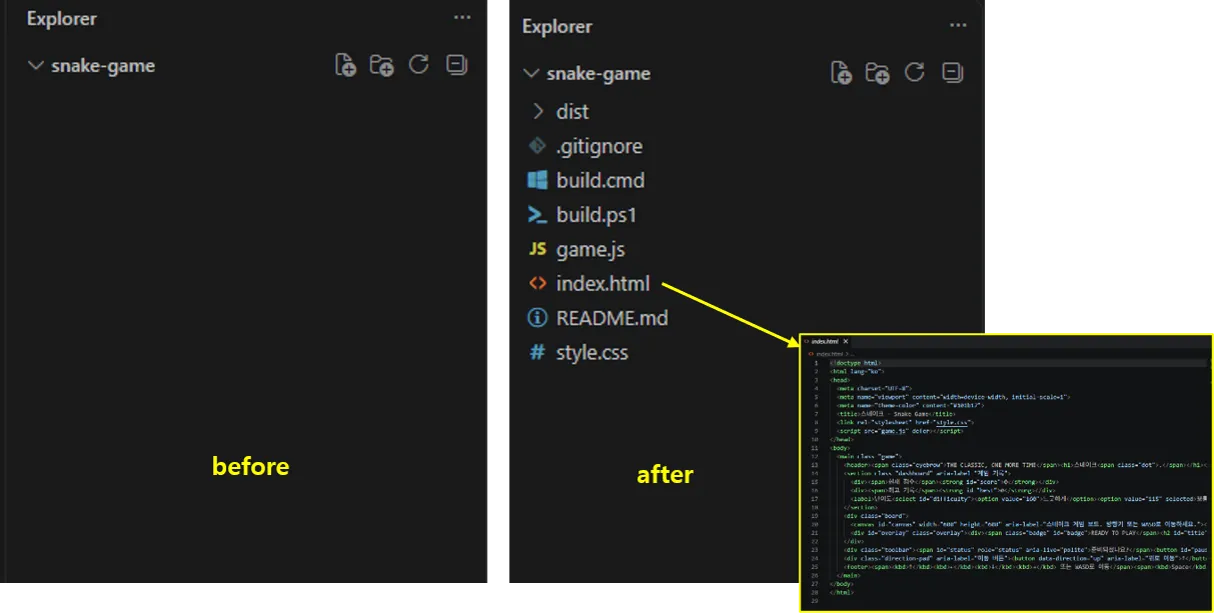The width and height of the screenshot is (1214, 613).
Task: Click New File icon in after Explorer
Action: (x=842, y=73)
